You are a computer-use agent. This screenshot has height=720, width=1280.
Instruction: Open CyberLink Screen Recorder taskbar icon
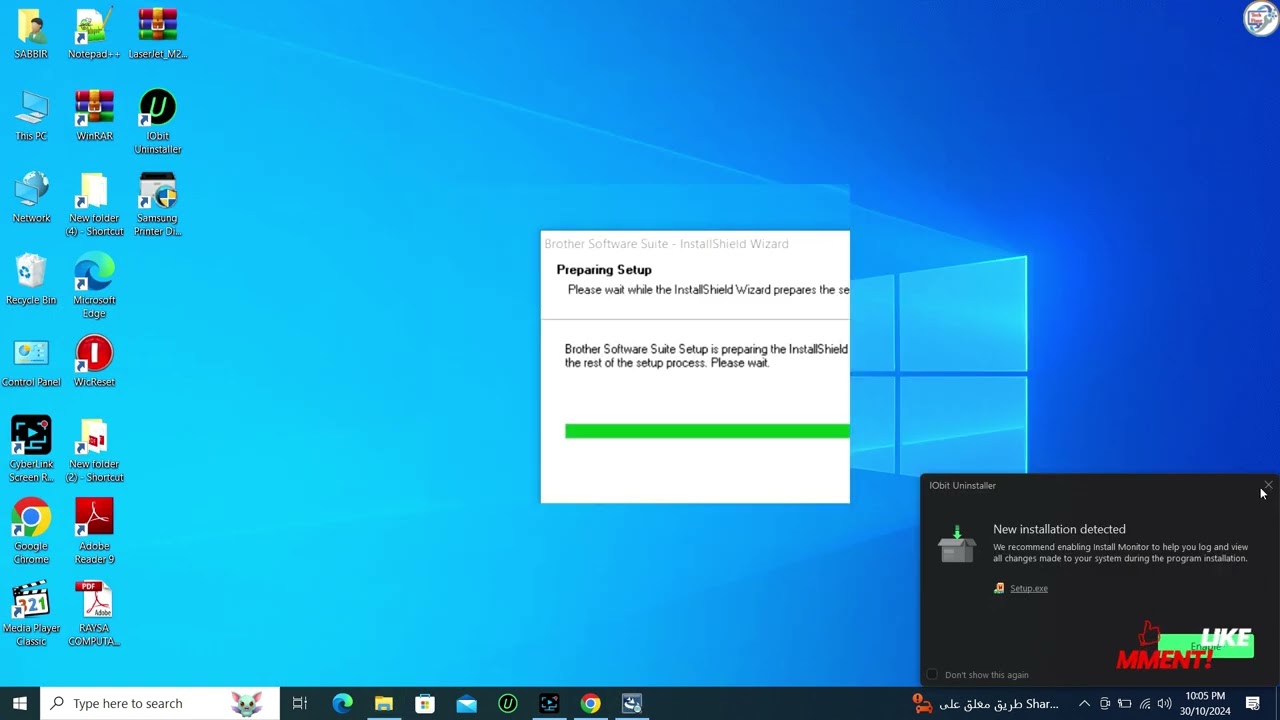pos(549,704)
